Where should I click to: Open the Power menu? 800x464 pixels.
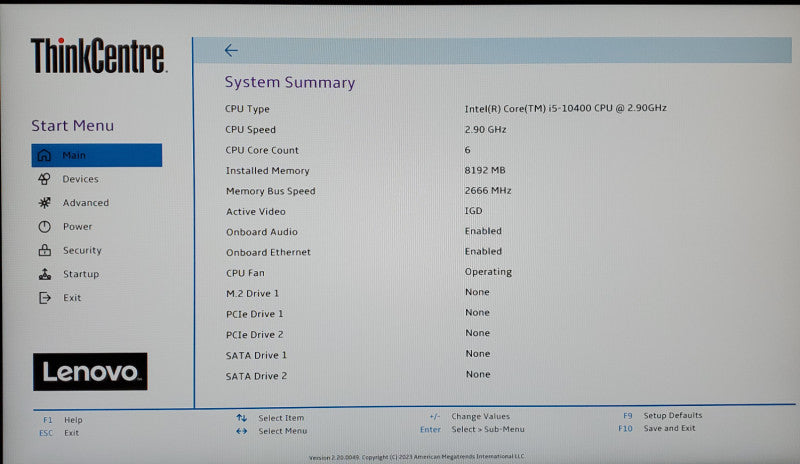pyautogui.click(x=78, y=227)
